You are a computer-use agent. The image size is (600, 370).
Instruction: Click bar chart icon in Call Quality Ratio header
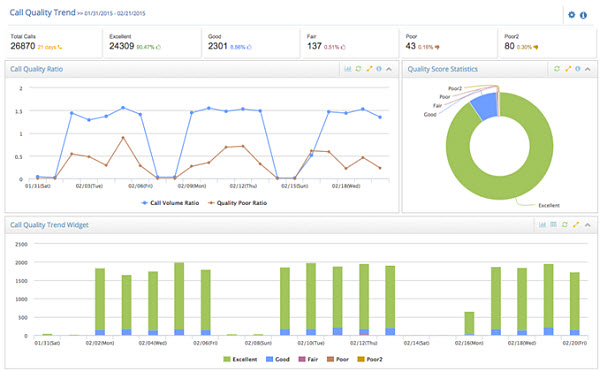[x=347, y=69]
